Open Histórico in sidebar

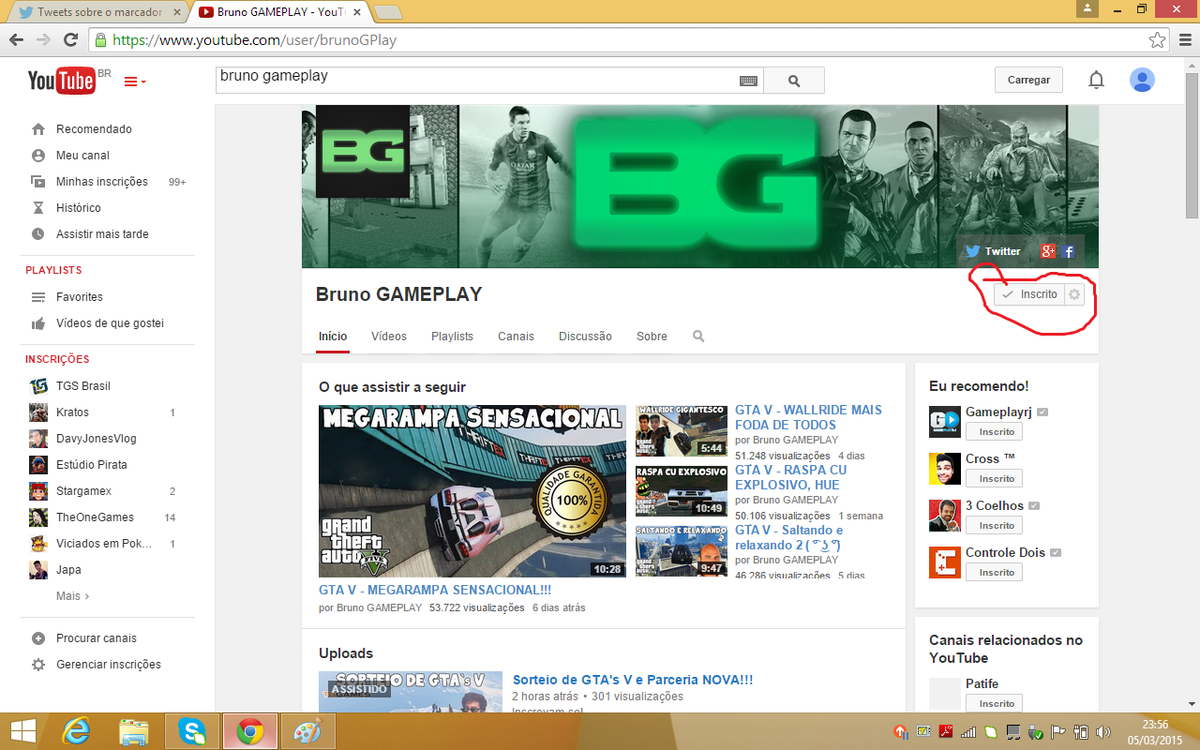(x=78, y=208)
